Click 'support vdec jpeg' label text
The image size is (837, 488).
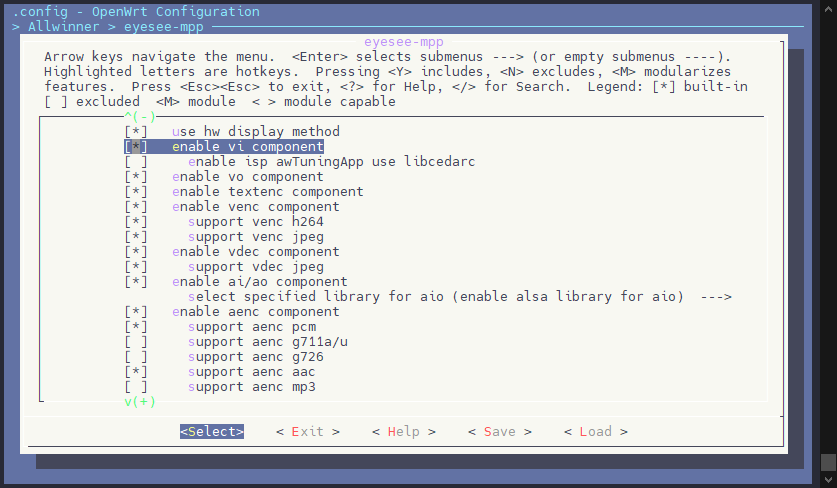click(x=256, y=266)
